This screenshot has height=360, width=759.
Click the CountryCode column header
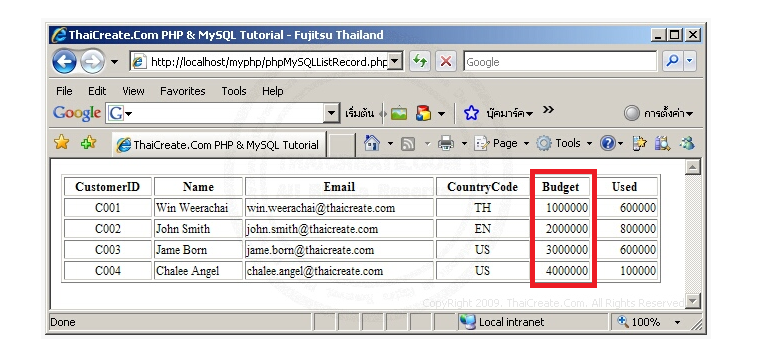[x=483, y=187]
